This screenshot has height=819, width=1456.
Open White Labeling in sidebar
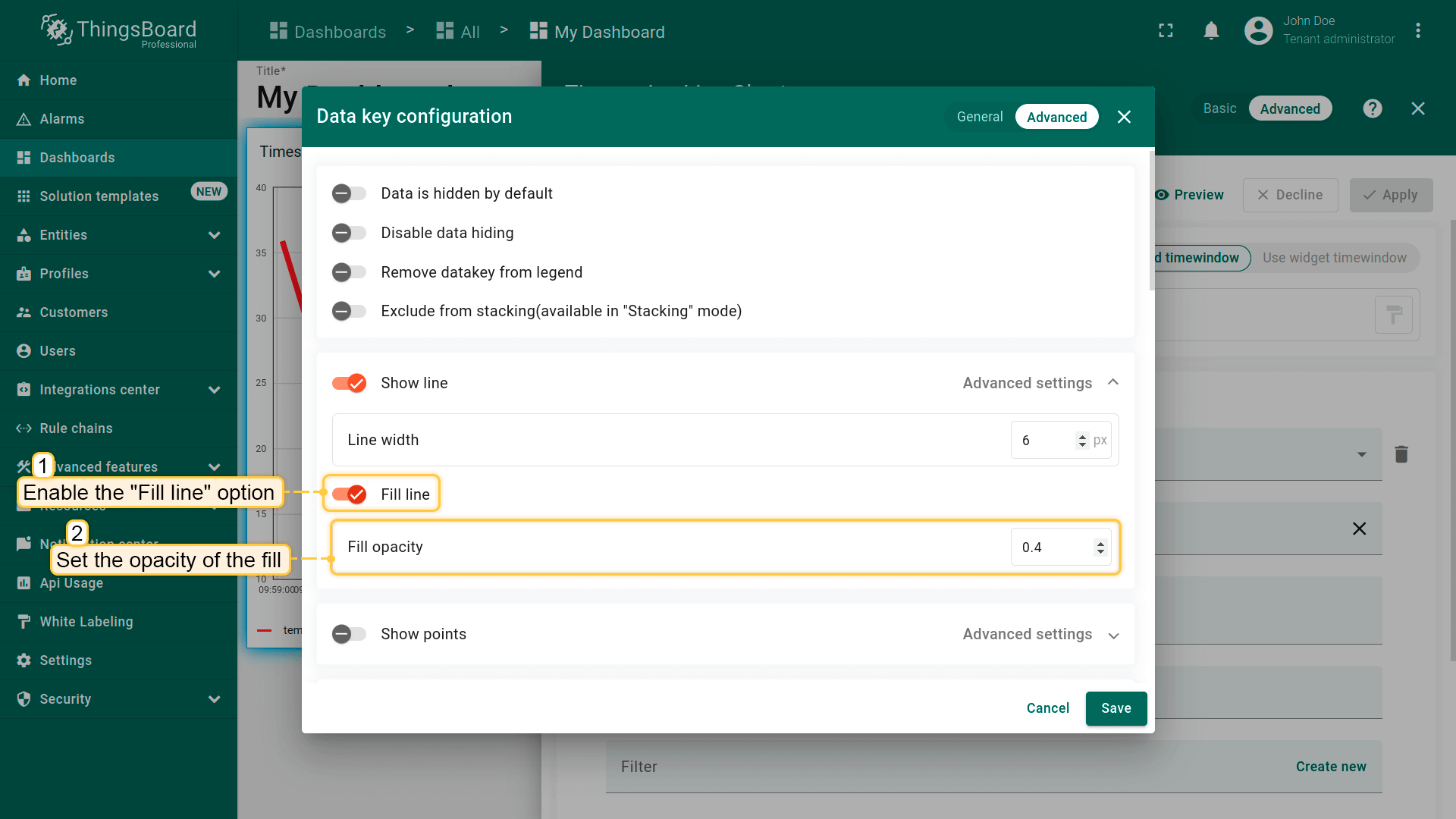coord(86,622)
